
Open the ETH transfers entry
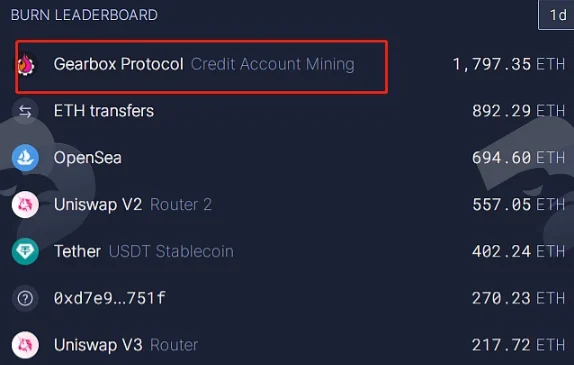(x=104, y=111)
